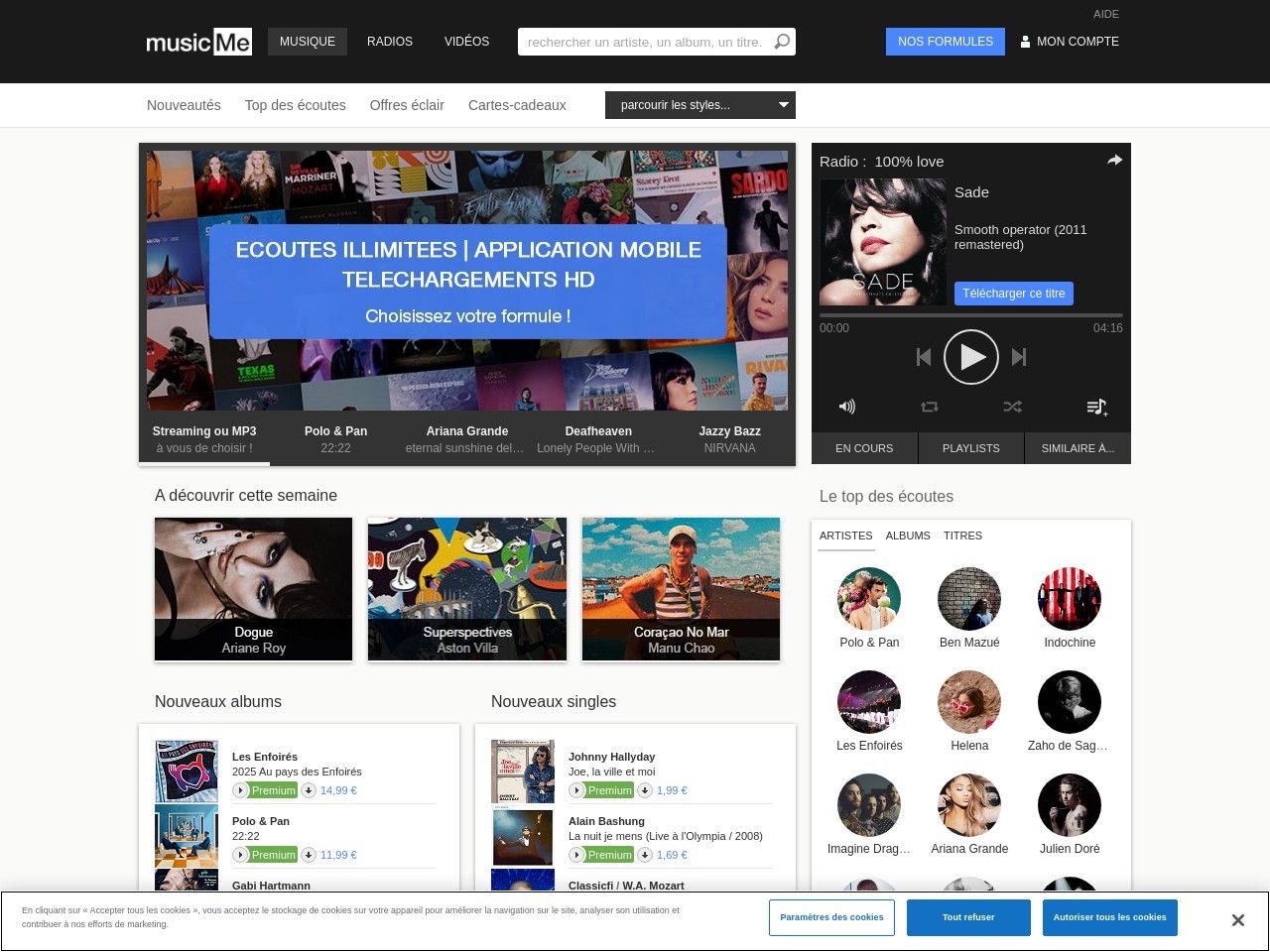Select Polo & Pan 22:22 carousel slide
The width and height of the screenshot is (1270, 952).
[335, 439]
